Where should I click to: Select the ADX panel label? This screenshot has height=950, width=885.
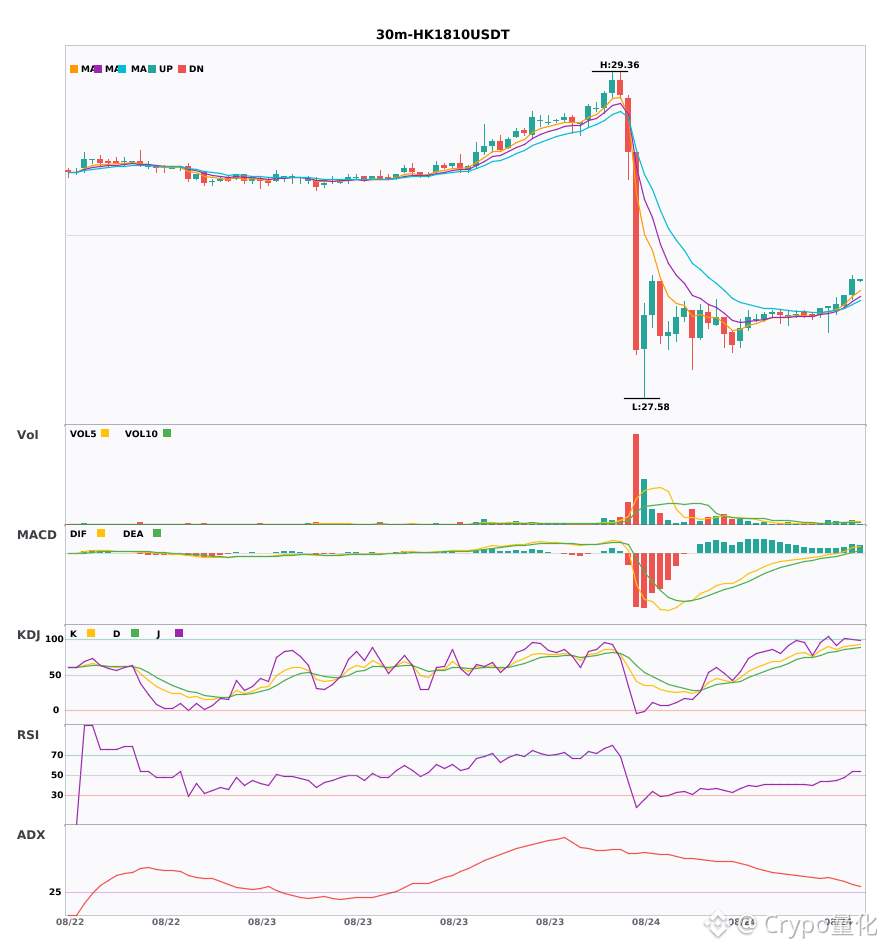31,835
